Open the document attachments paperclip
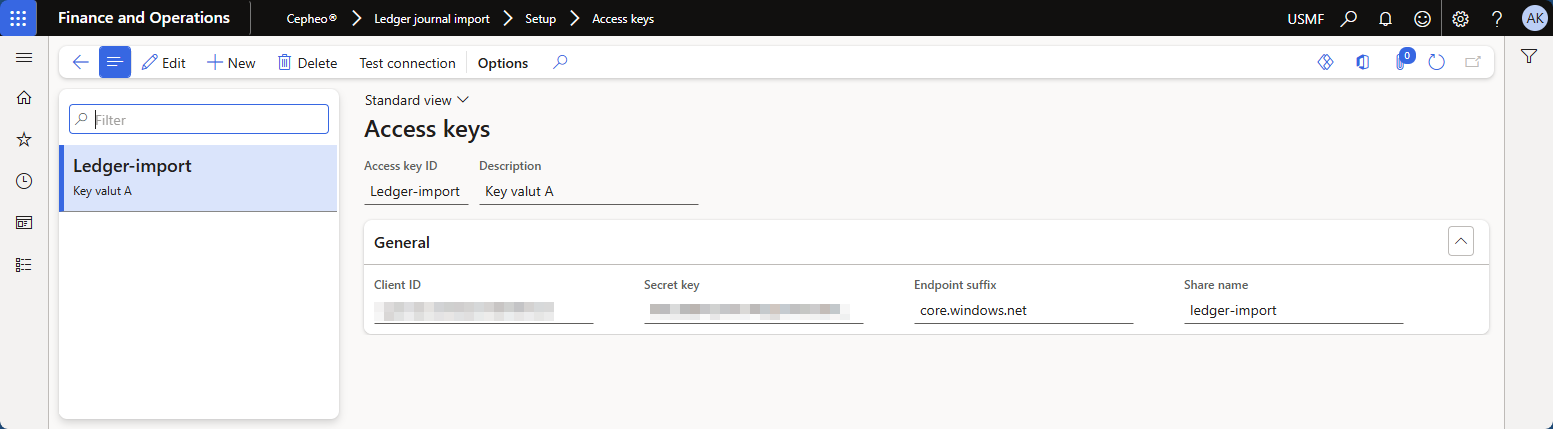Image resolution: width=1553 pixels, height=429 pixels. point(1400,62)
